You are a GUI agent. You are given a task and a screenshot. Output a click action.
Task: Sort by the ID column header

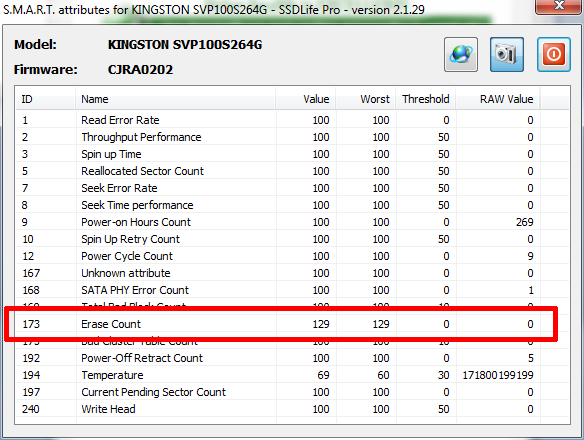click(45, 99)
